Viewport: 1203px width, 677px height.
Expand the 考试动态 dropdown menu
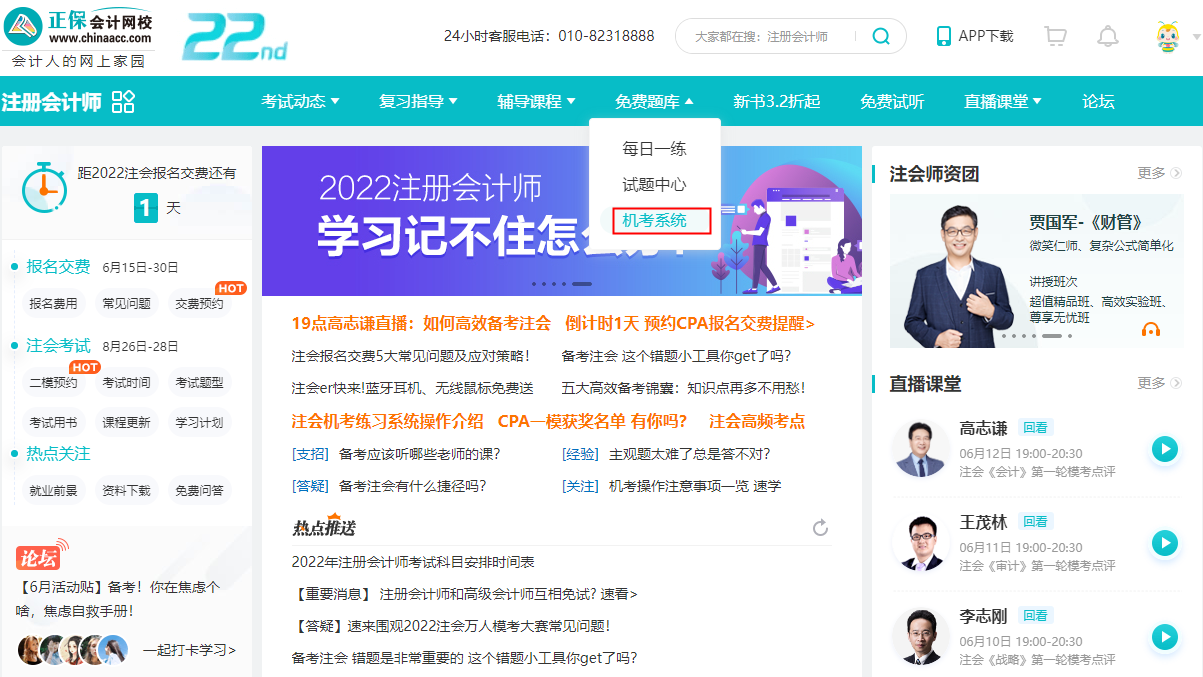pos(301,101)
